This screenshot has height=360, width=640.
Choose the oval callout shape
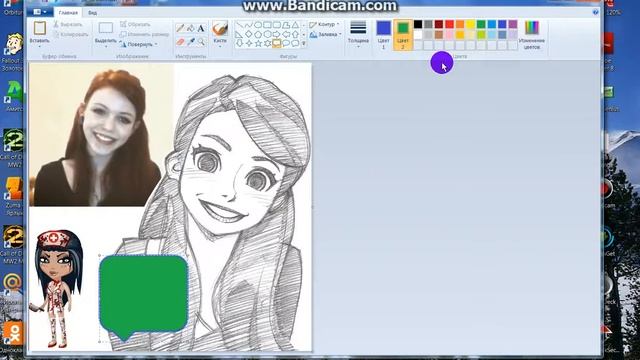click(286, 43)
